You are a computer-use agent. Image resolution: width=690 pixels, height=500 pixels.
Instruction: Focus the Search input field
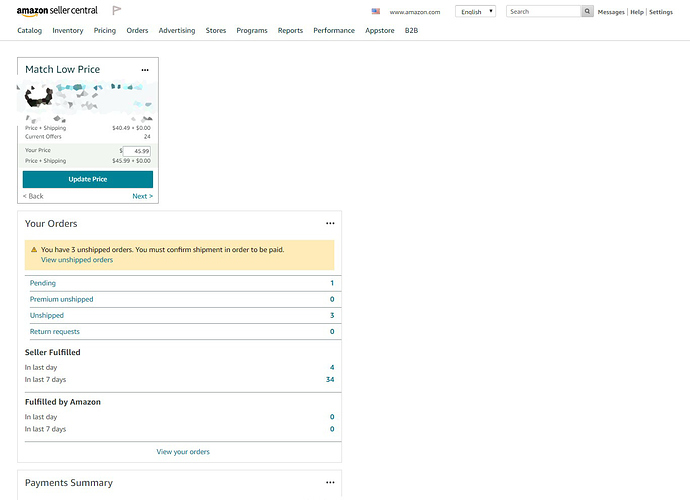(x=543, y=11)
